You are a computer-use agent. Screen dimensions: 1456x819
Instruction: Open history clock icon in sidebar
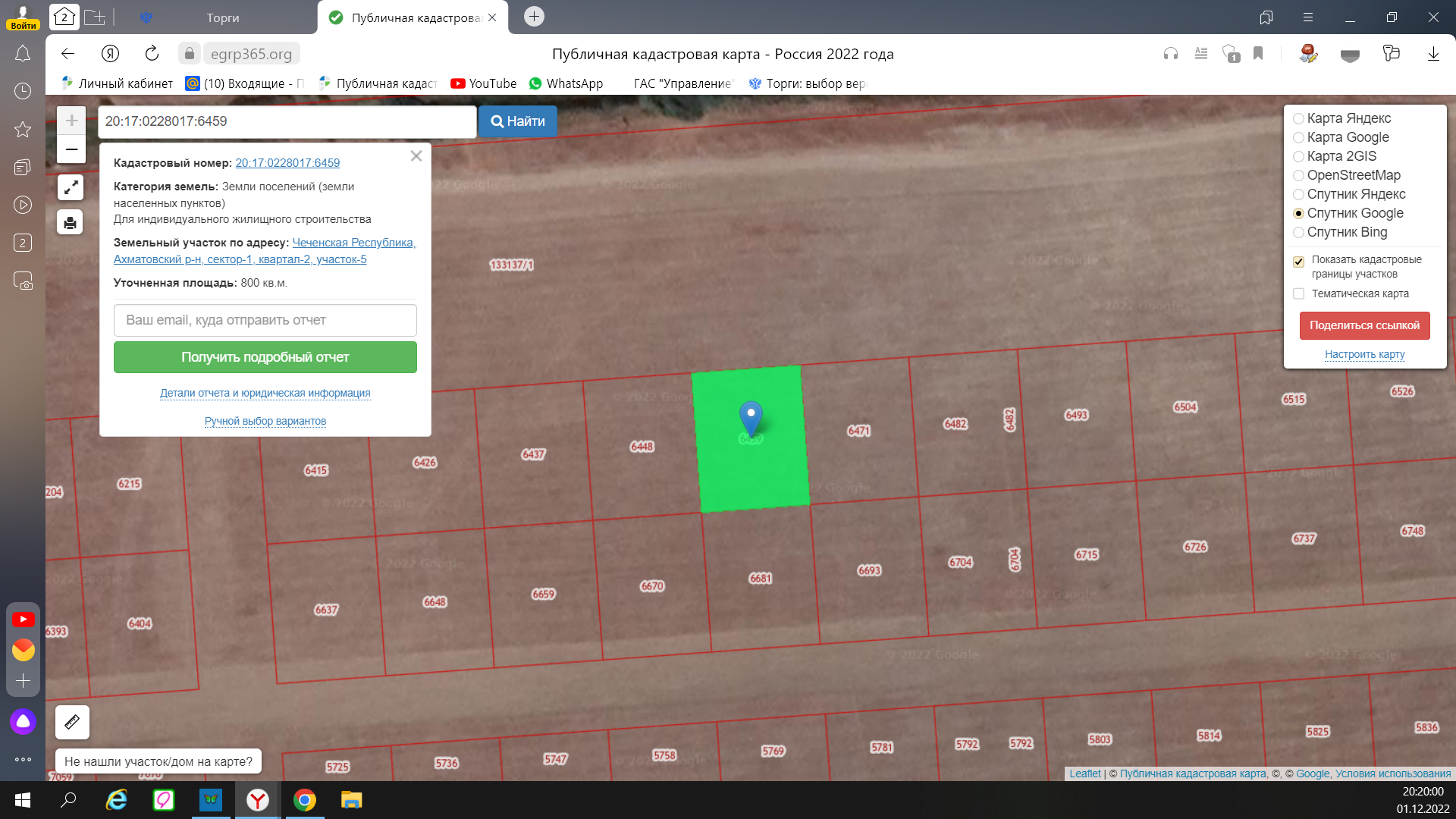(23, 91)
